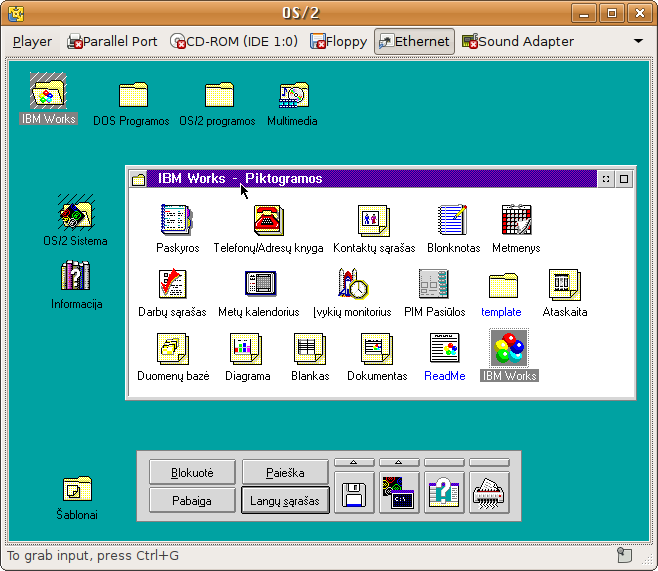Select the Šablonai templates folder
Viewport: 658px width, 571px height.
(78, 489)
